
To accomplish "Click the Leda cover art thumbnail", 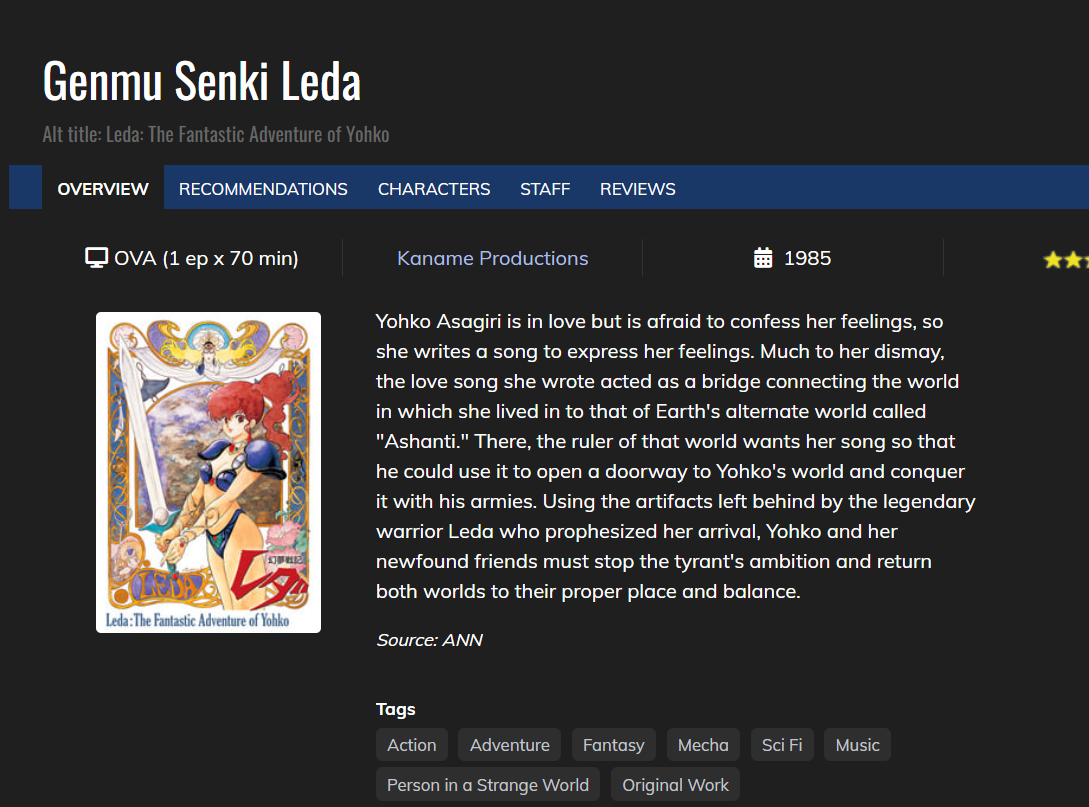I will (208, 472).
